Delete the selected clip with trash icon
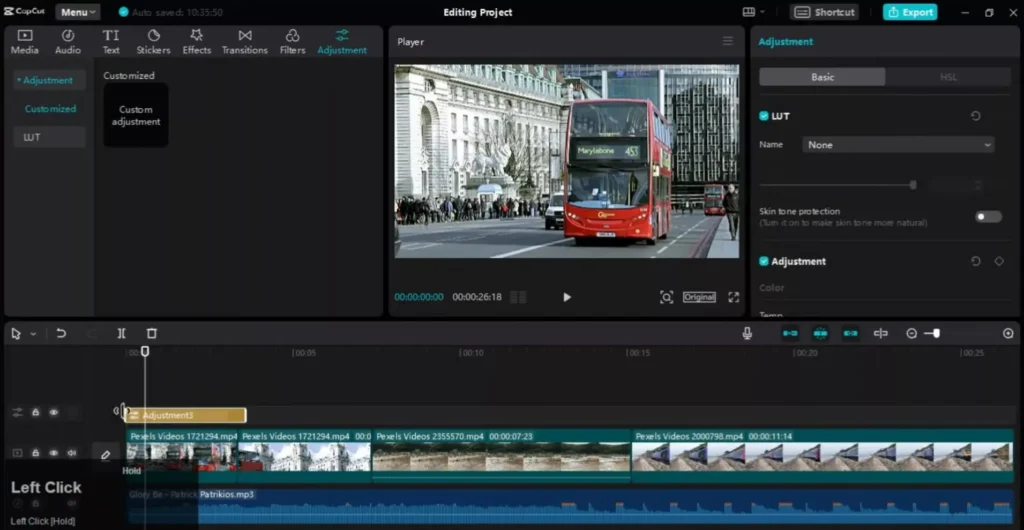 [152, 334]
